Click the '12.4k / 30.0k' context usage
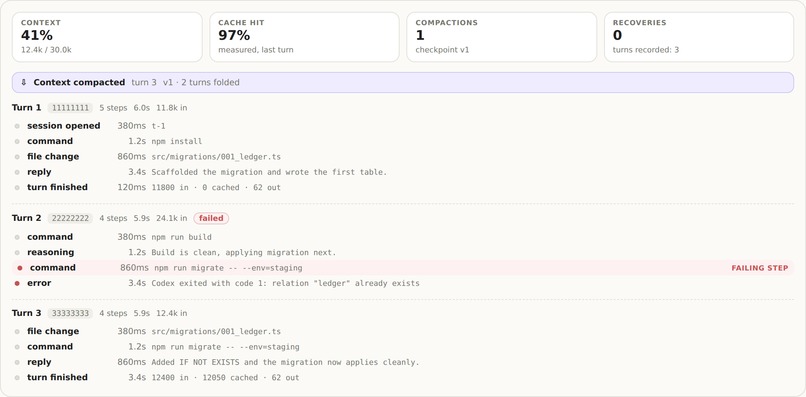 [46, 50]
